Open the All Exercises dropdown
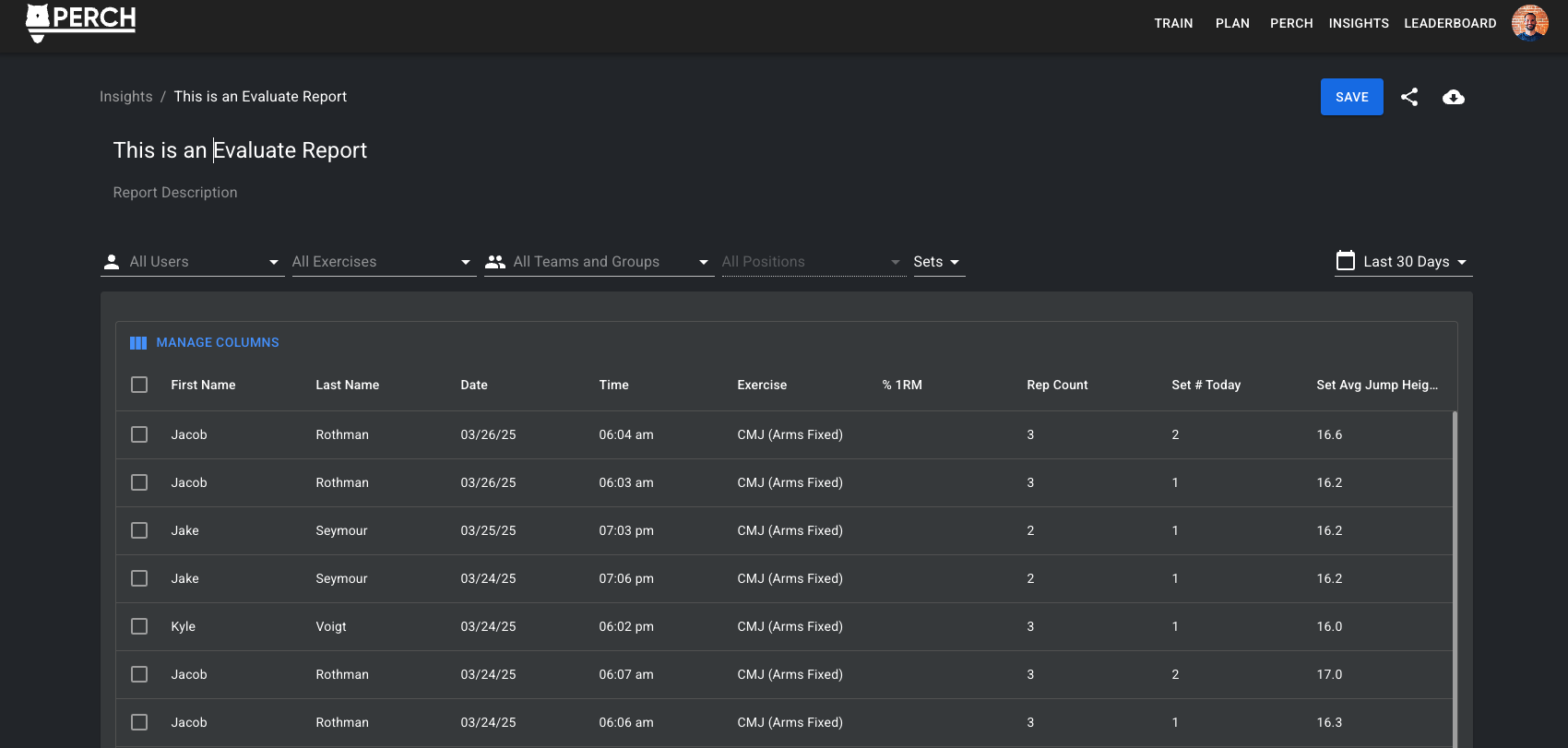Viewport: 1568px width, 748px height. pos(384,262)
